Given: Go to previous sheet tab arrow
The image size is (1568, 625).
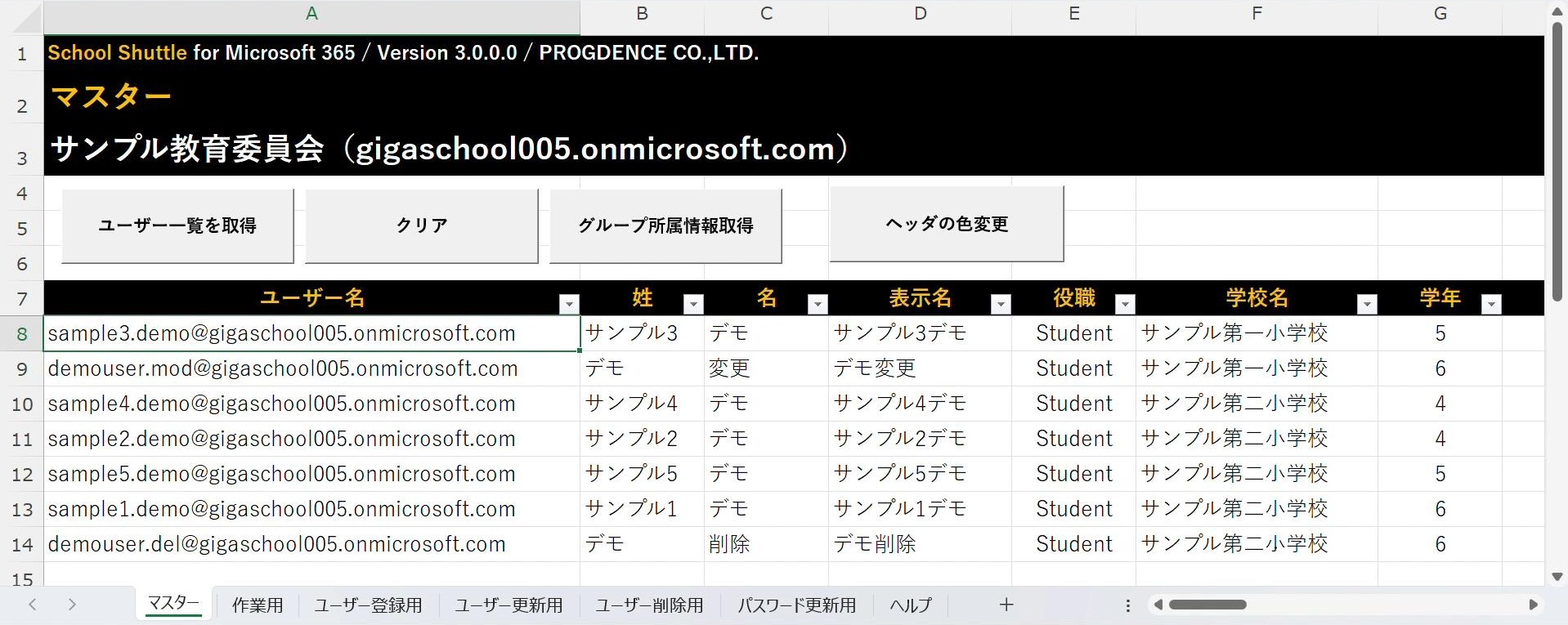Looking at the screenshot, I should coord(33,605).
